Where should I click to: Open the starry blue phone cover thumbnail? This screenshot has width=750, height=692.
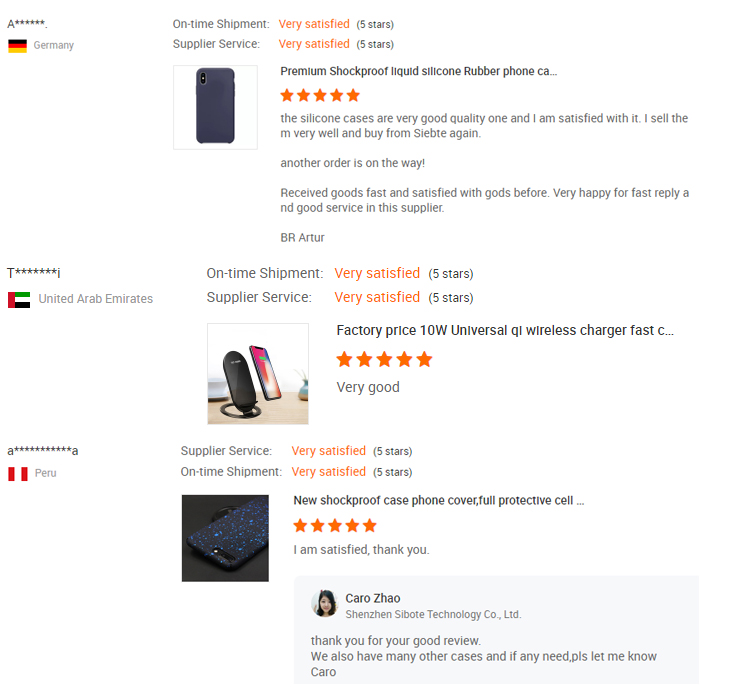coord(225,538)
